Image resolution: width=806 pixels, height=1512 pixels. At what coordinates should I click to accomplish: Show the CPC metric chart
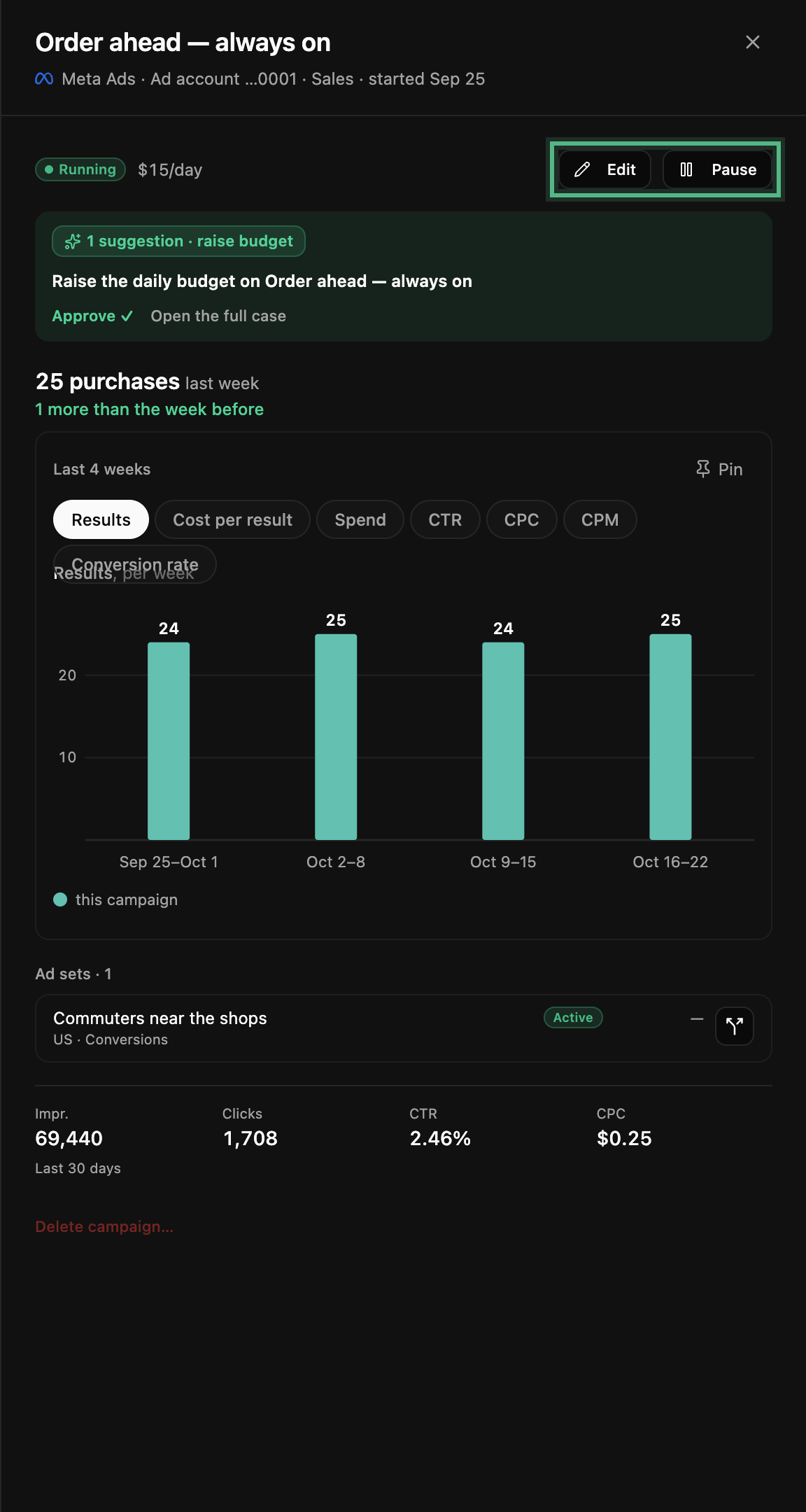(522, 519)
